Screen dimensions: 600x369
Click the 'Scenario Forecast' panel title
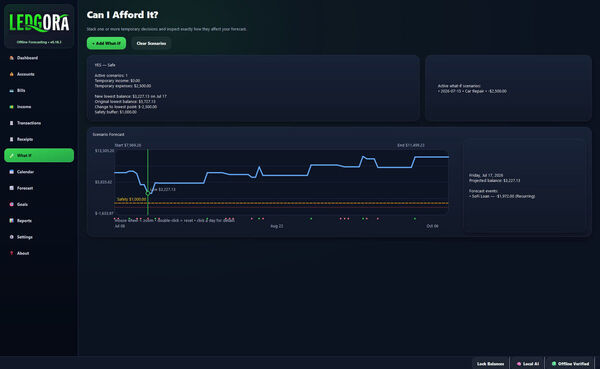[x=108, y=134]
